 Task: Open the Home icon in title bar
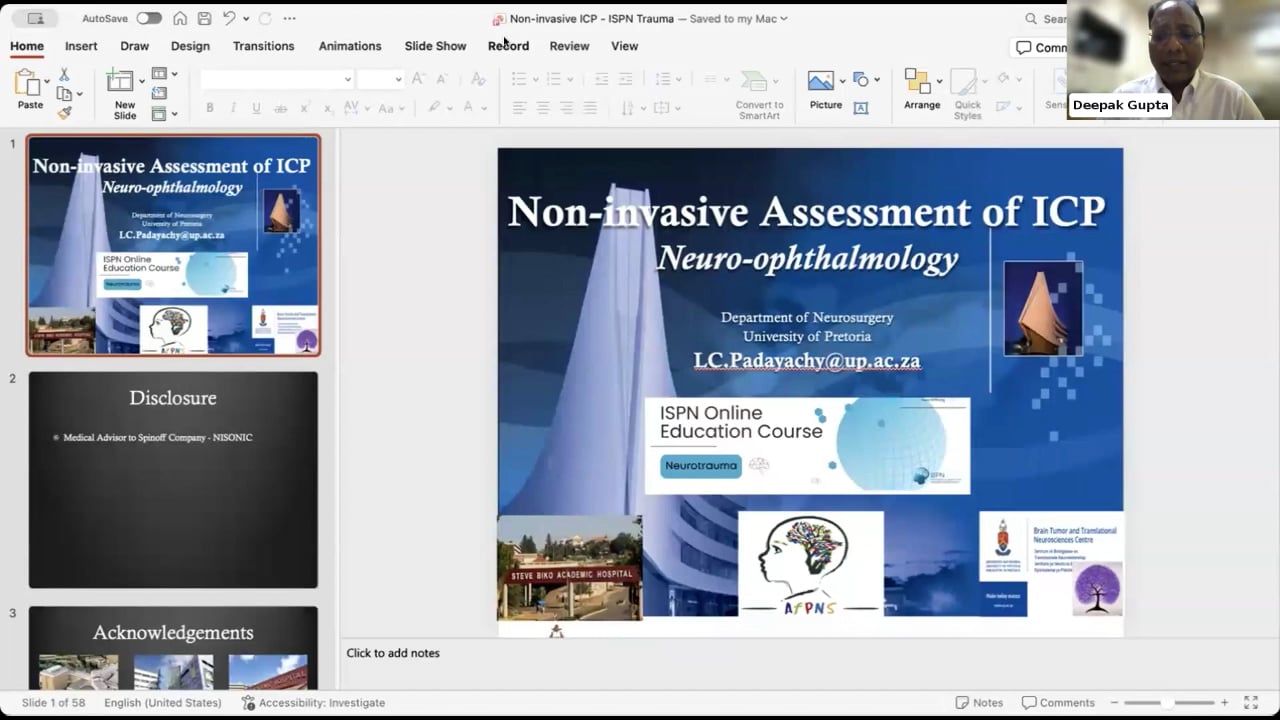click(180, 18)
